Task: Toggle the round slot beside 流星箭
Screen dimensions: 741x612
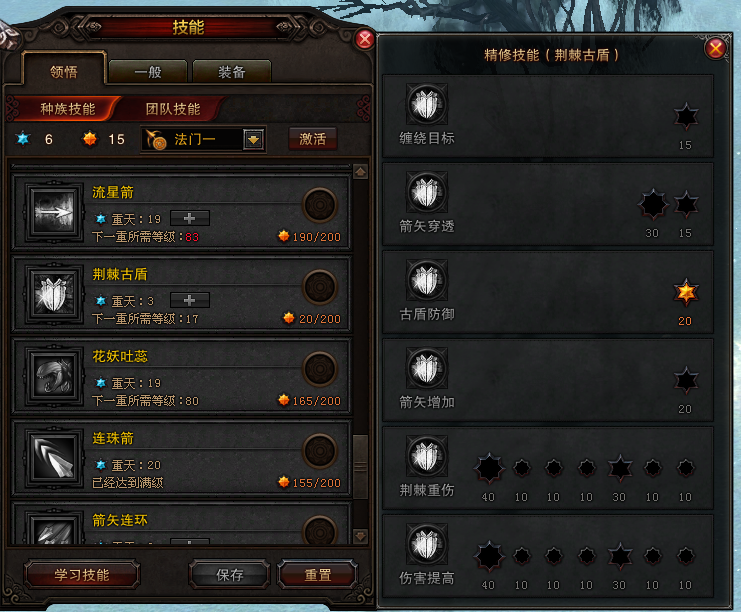Action: coord(320,205)
